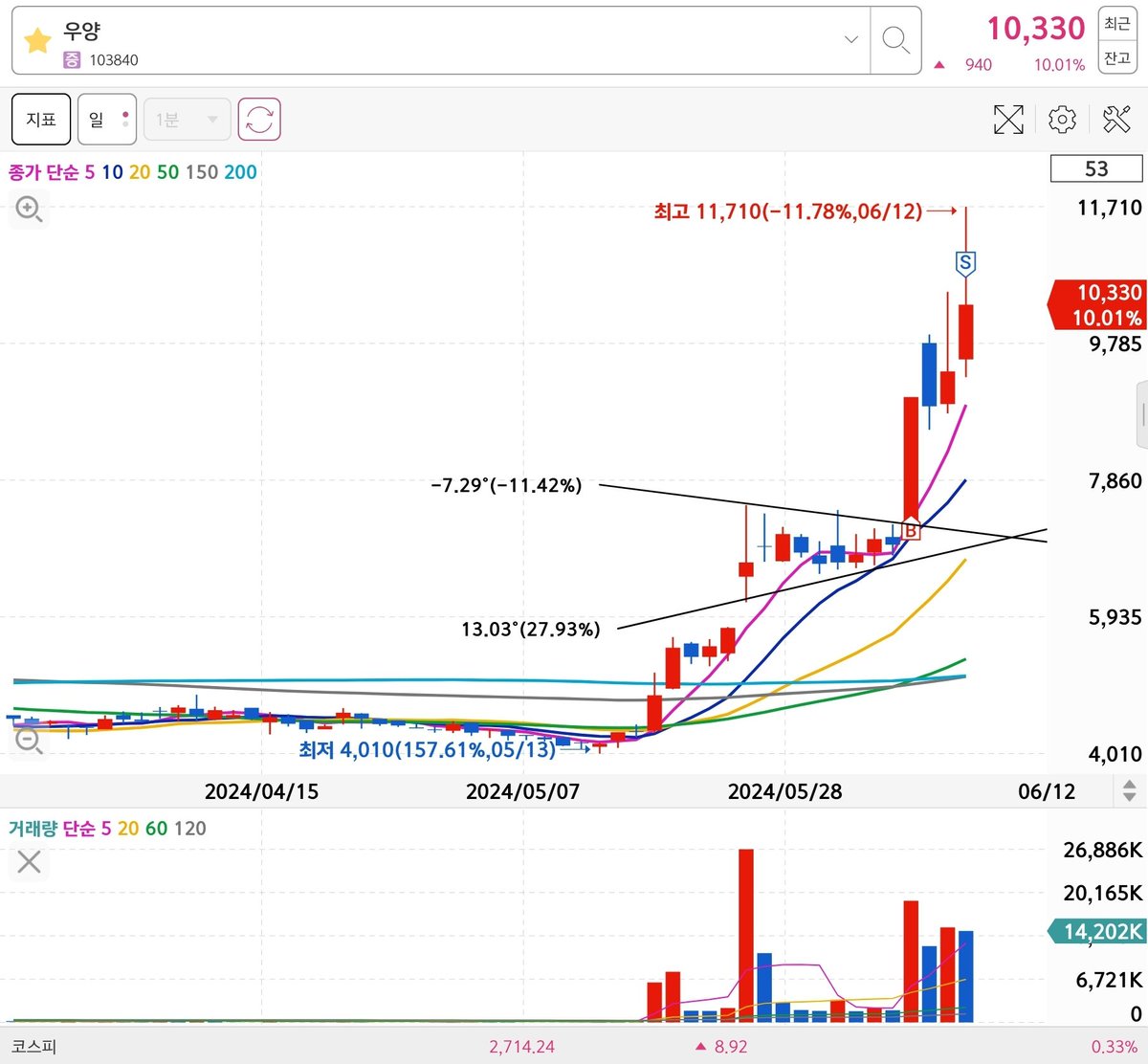Click the 코스피 index ticker label

(x=33, y=1046)
